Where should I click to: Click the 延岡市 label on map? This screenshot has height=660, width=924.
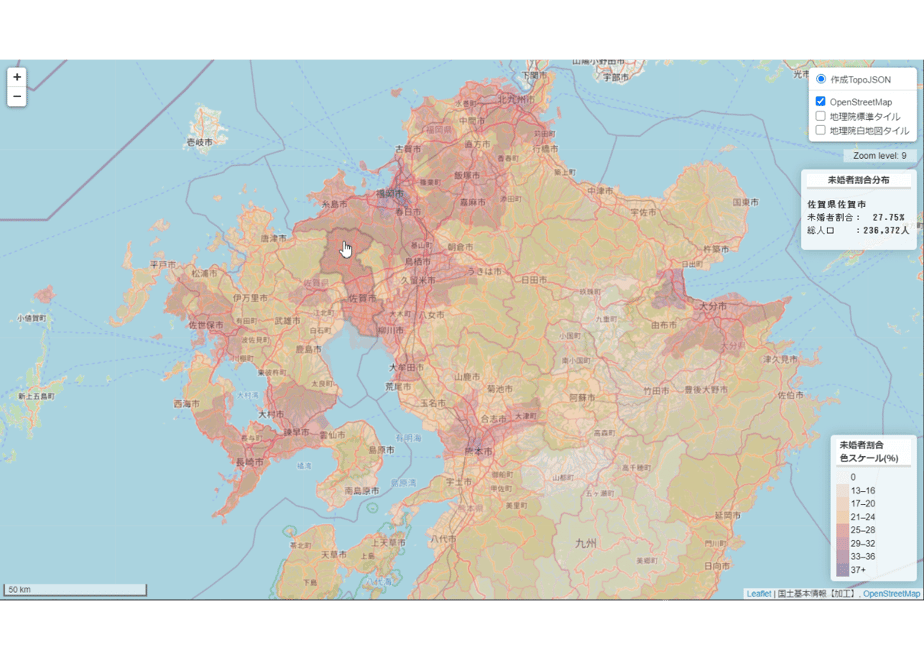click(x=728, y=515)
